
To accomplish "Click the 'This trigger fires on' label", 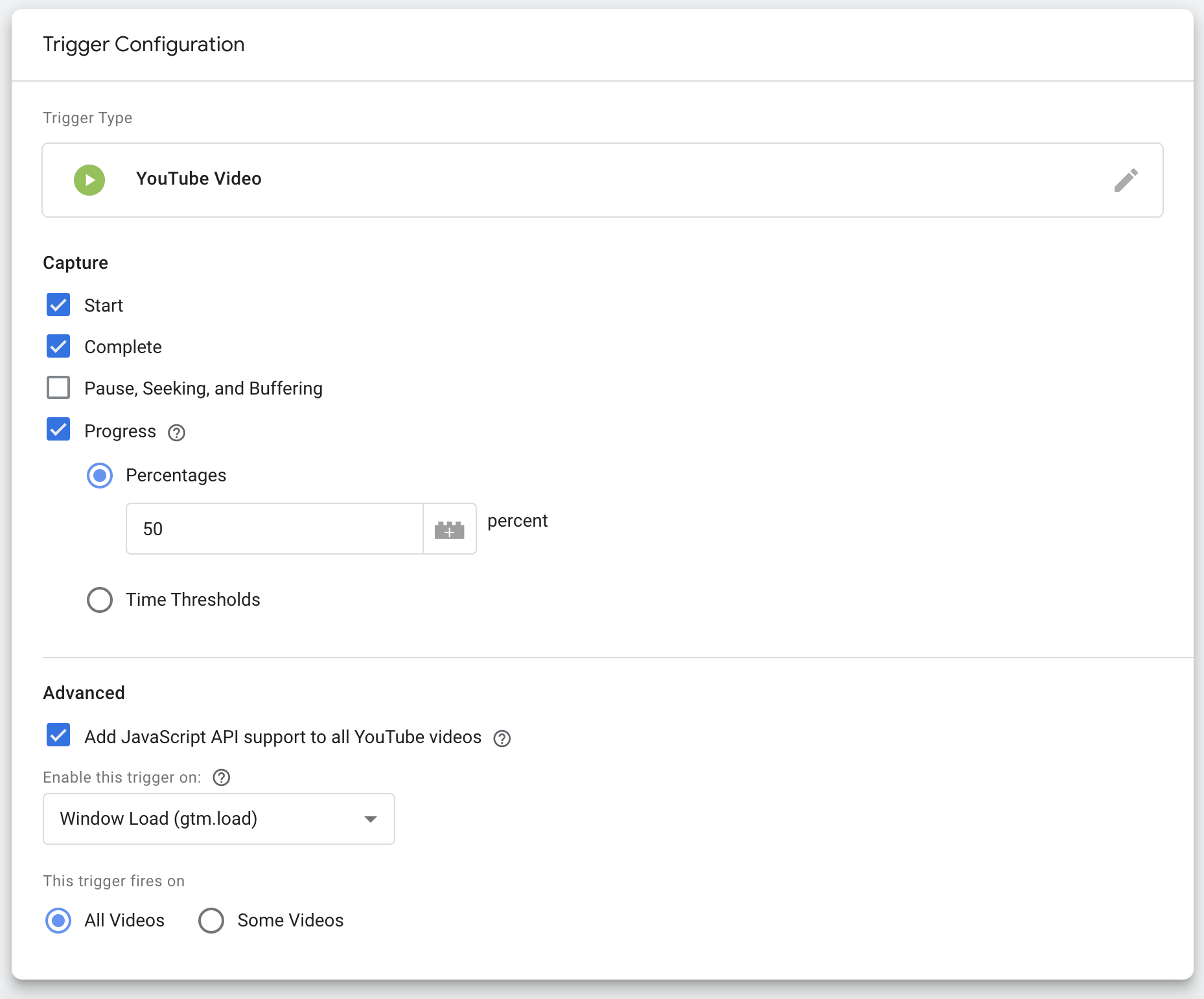I will tap(114, 881).
